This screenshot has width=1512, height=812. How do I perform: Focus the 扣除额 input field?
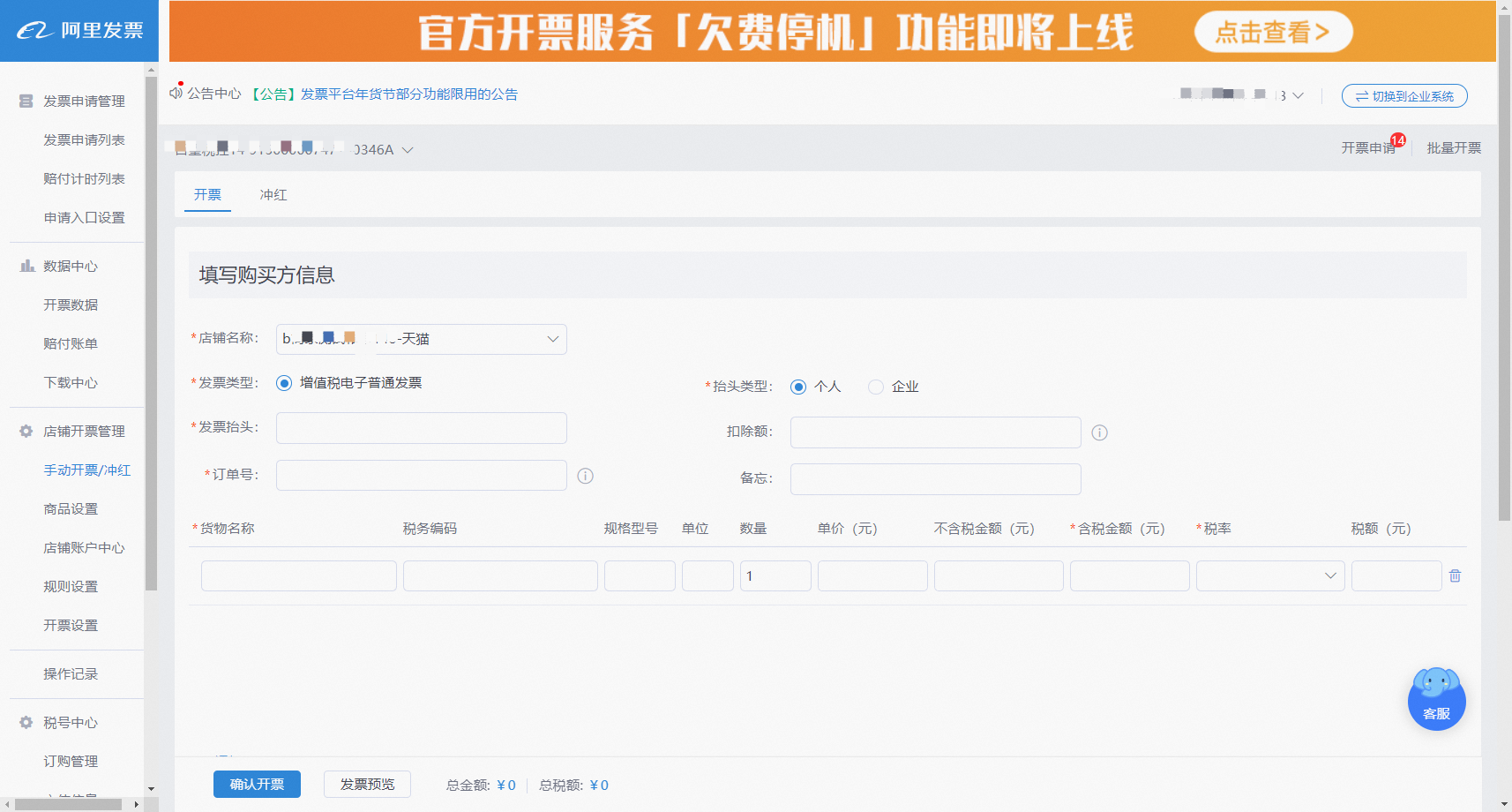point(935,432)
